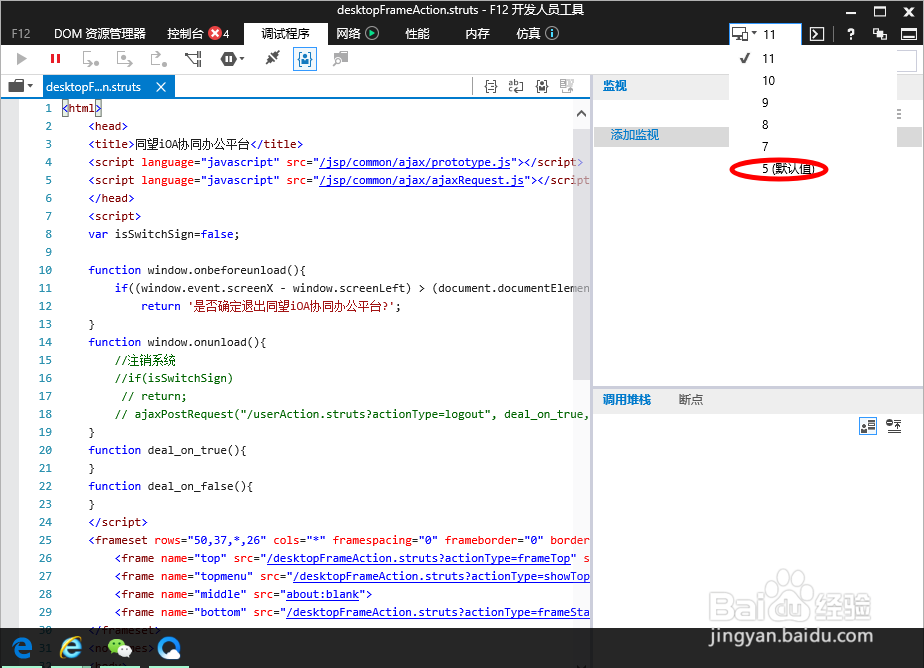This screenshot has height=668, width=924.
Task: Open the blue browser taskbar icon
Action: [169, 649]
